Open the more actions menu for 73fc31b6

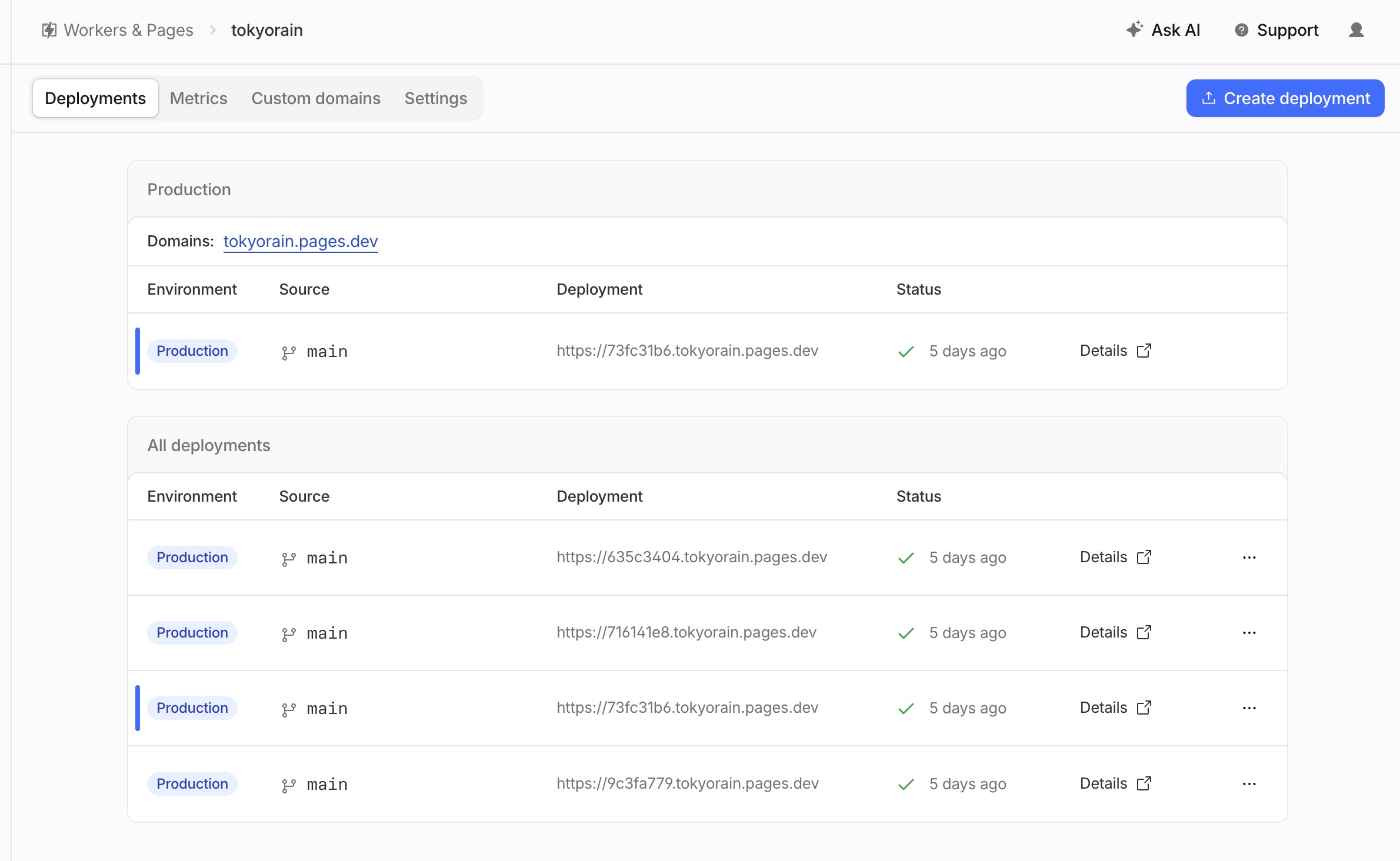(1249, 708)
